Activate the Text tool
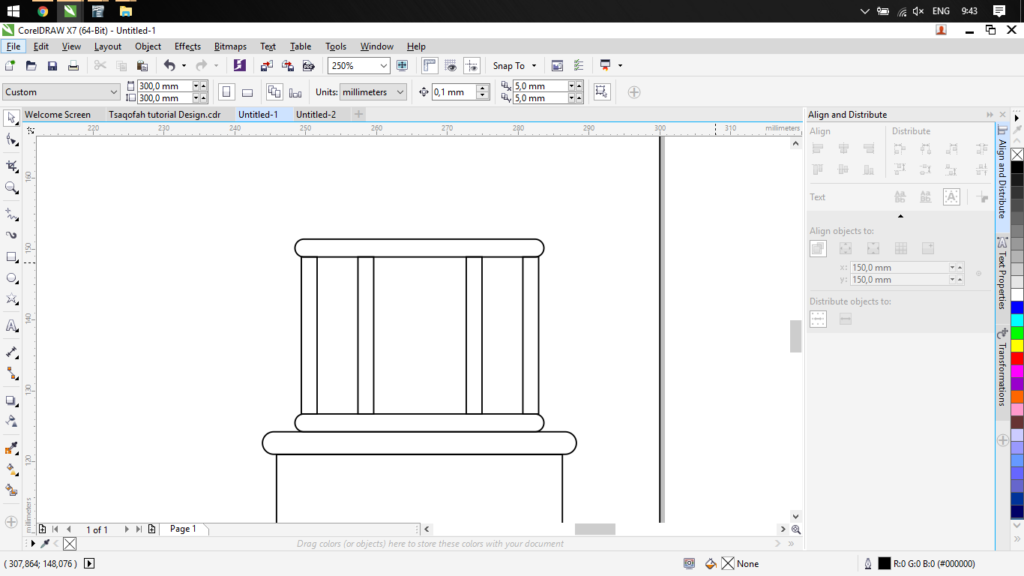This screenshot has height=576, width=1024. (12, 326)
